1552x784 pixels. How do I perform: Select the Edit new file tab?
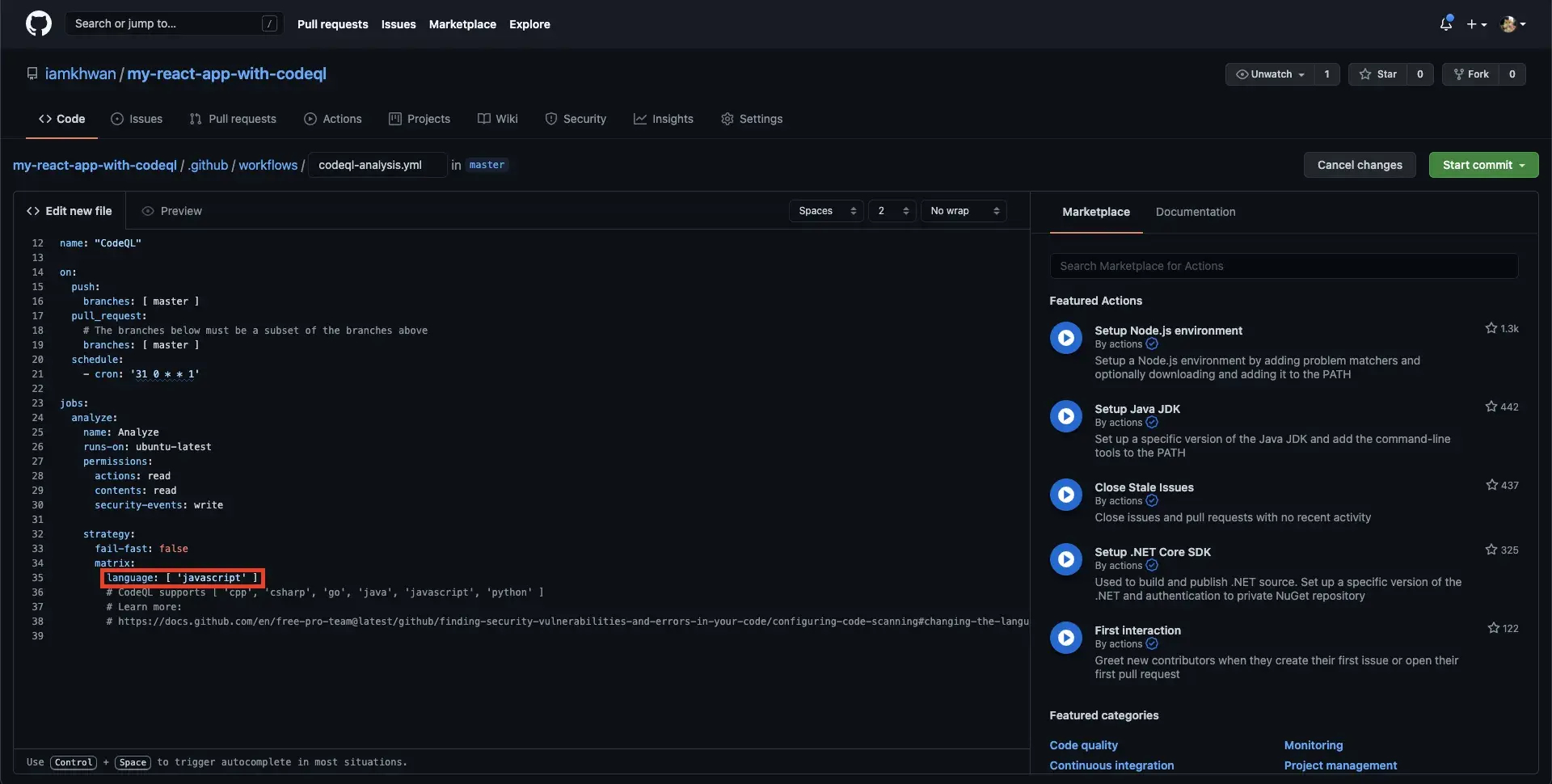[x=70, y=211]
